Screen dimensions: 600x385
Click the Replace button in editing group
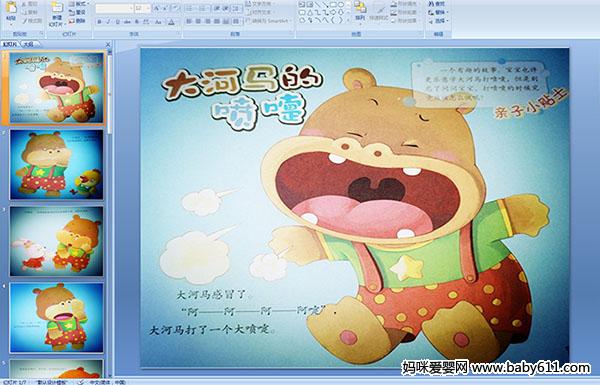pyautogui.click(x=438, y=12)
